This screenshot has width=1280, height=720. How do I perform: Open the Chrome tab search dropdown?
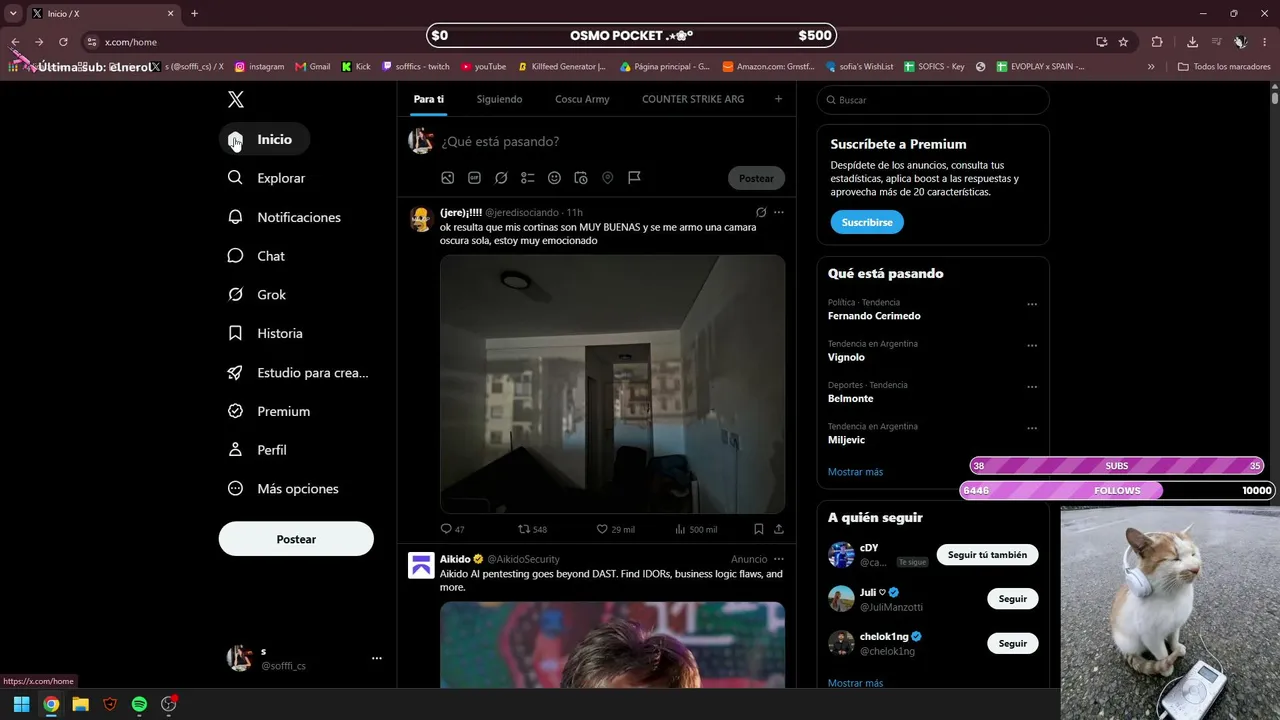(13, 13)
